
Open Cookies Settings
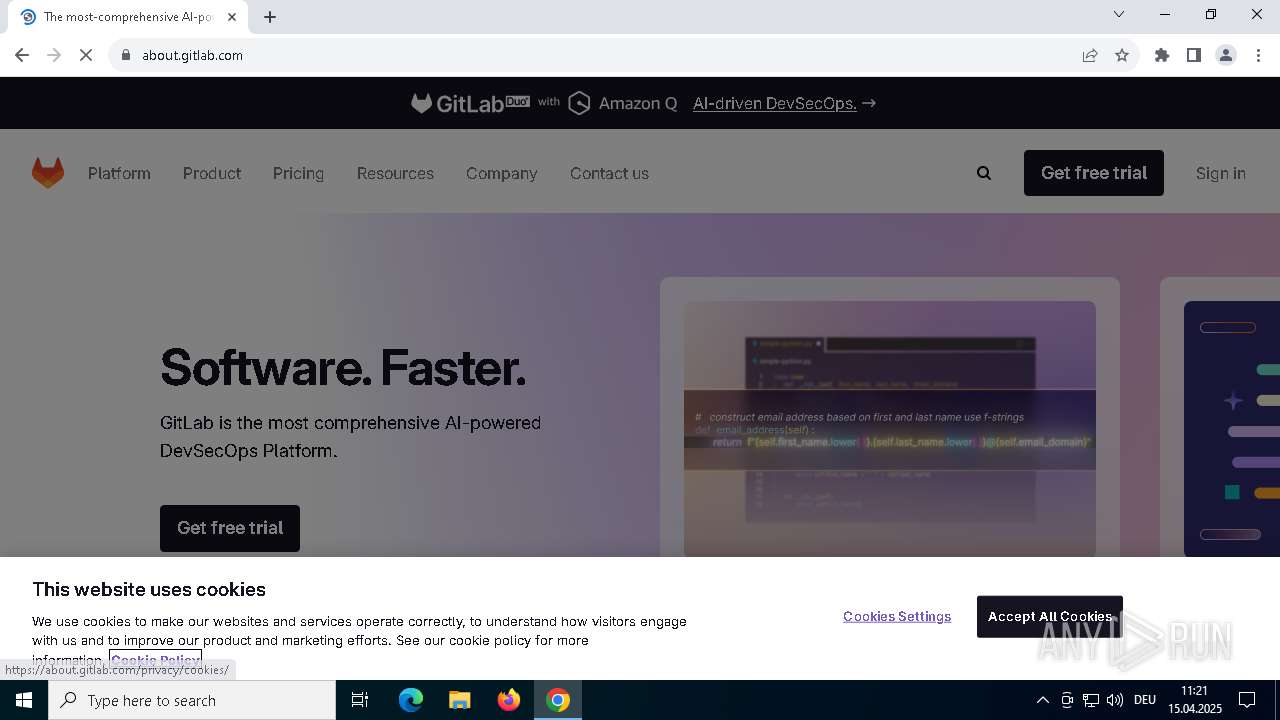[897, 616]
